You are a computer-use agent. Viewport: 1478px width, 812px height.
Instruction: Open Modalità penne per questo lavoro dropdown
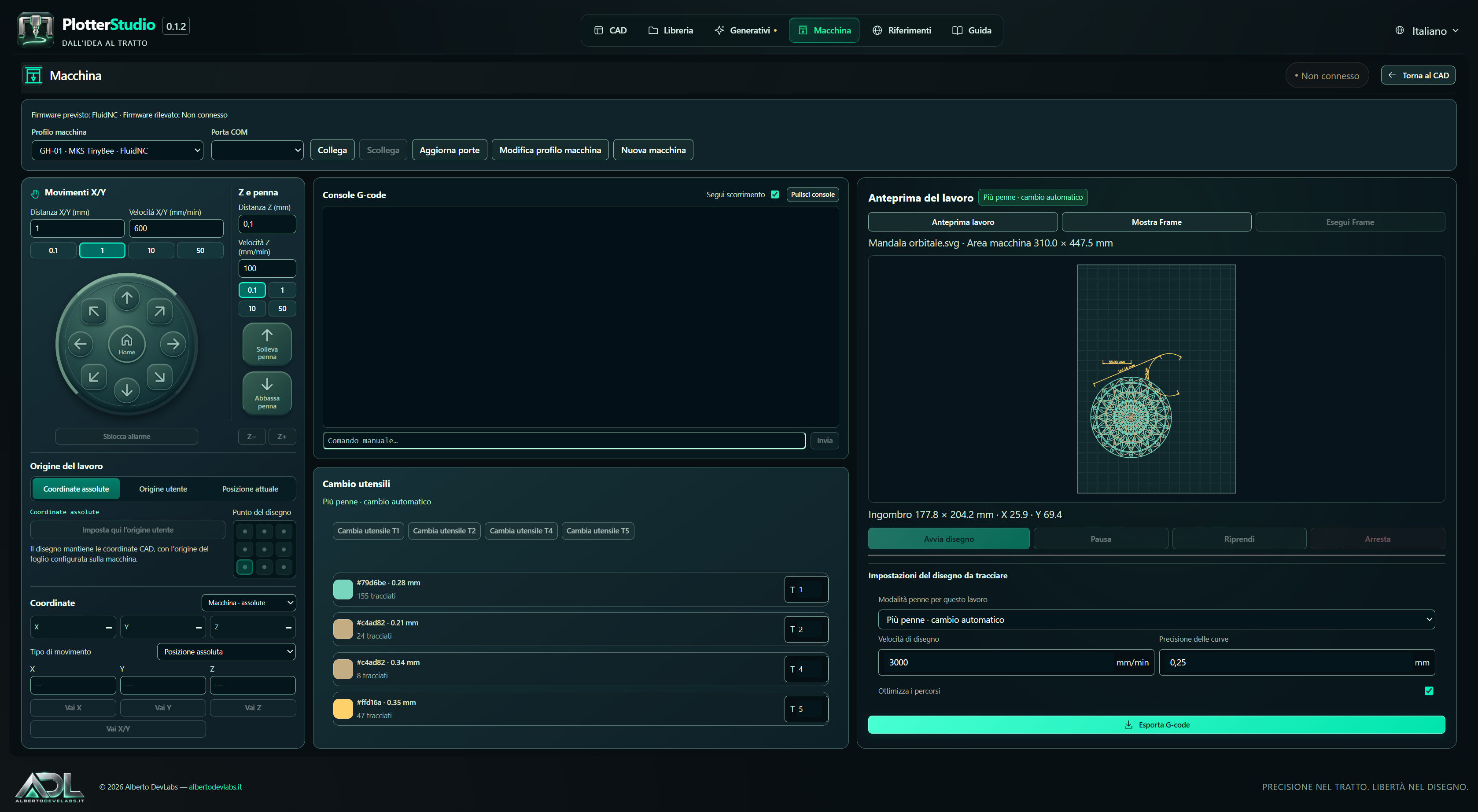[x=1156, y=619]
